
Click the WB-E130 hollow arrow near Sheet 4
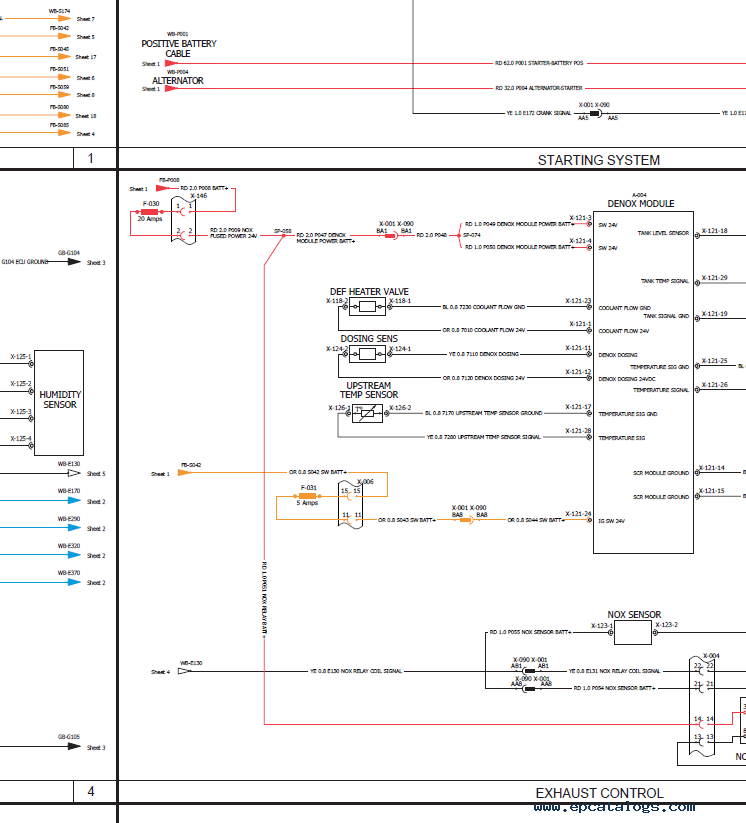pyautogui.click(x=184, y=671)
